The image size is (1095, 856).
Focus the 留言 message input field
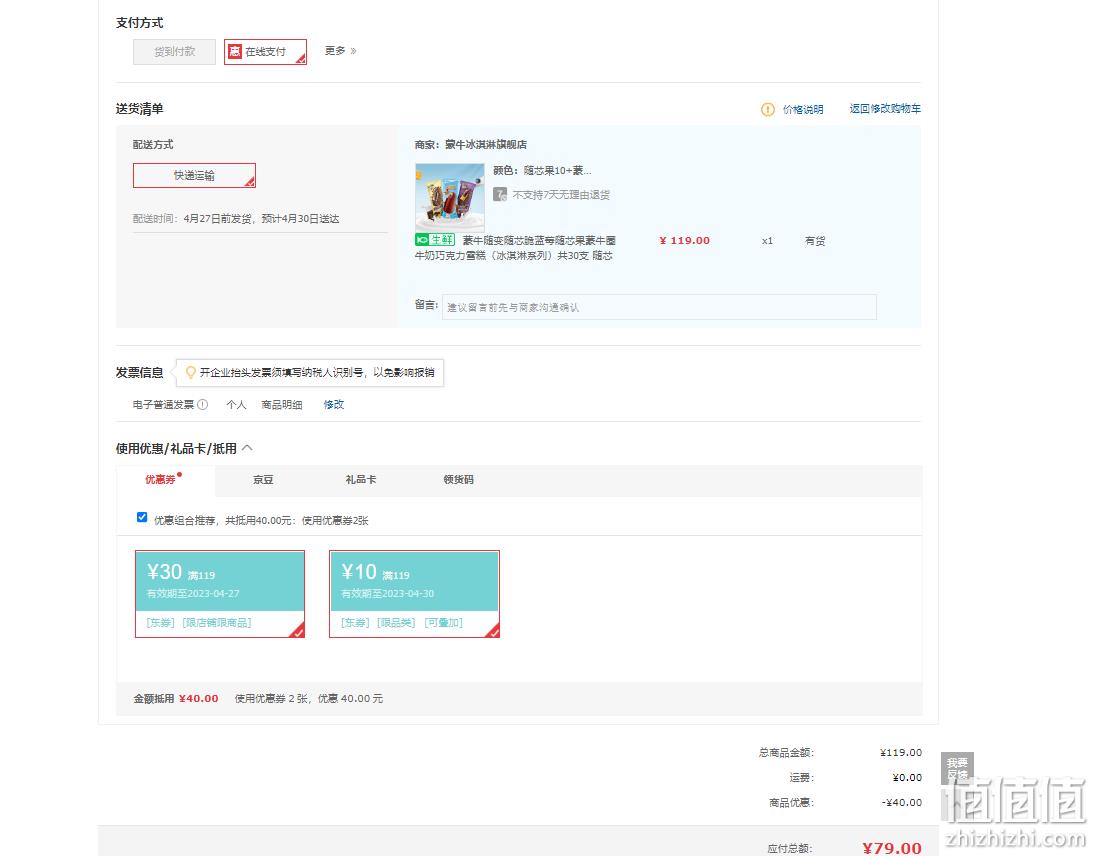[x=659, y=307]
